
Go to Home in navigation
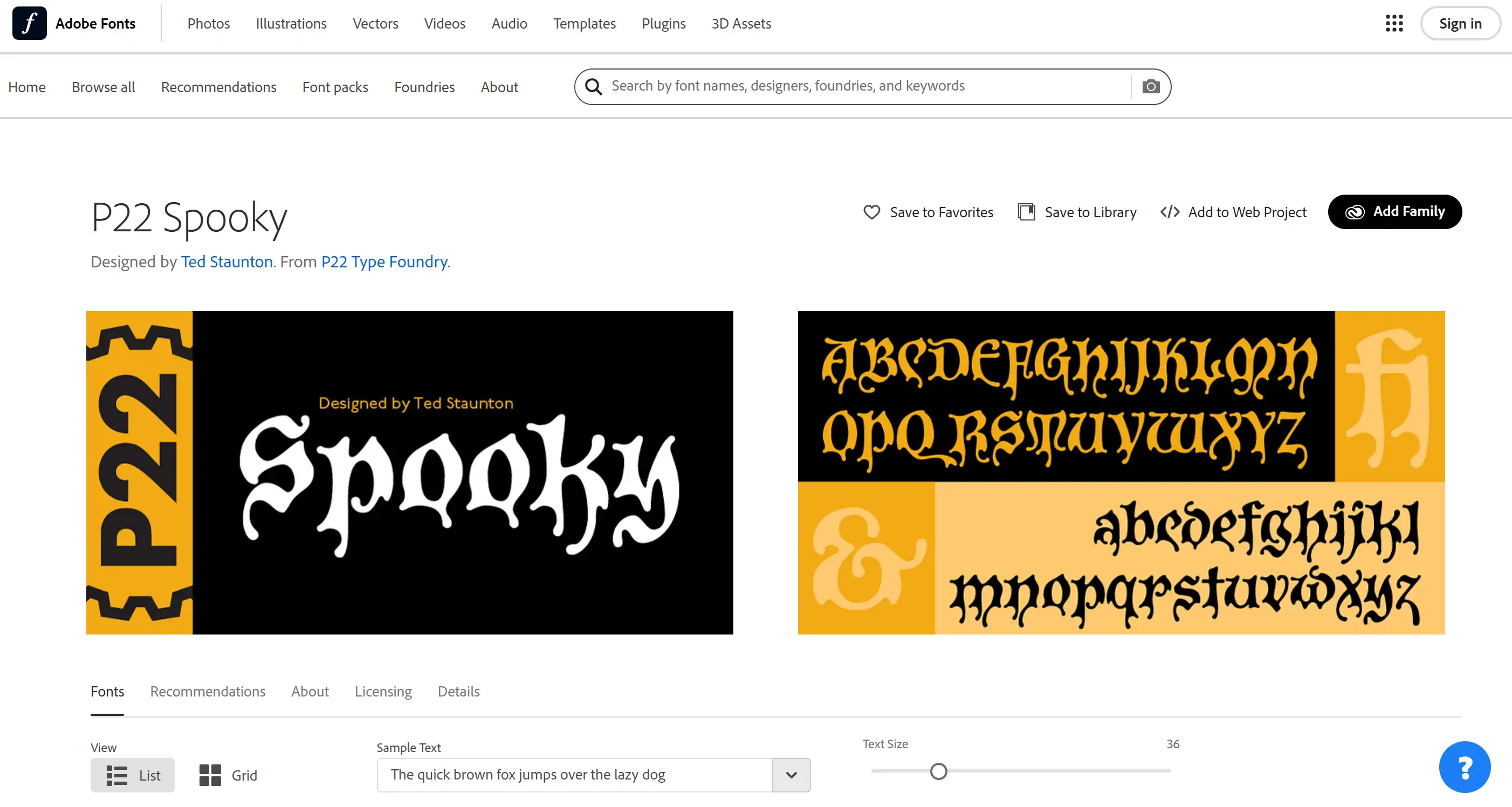click(27, 87)
